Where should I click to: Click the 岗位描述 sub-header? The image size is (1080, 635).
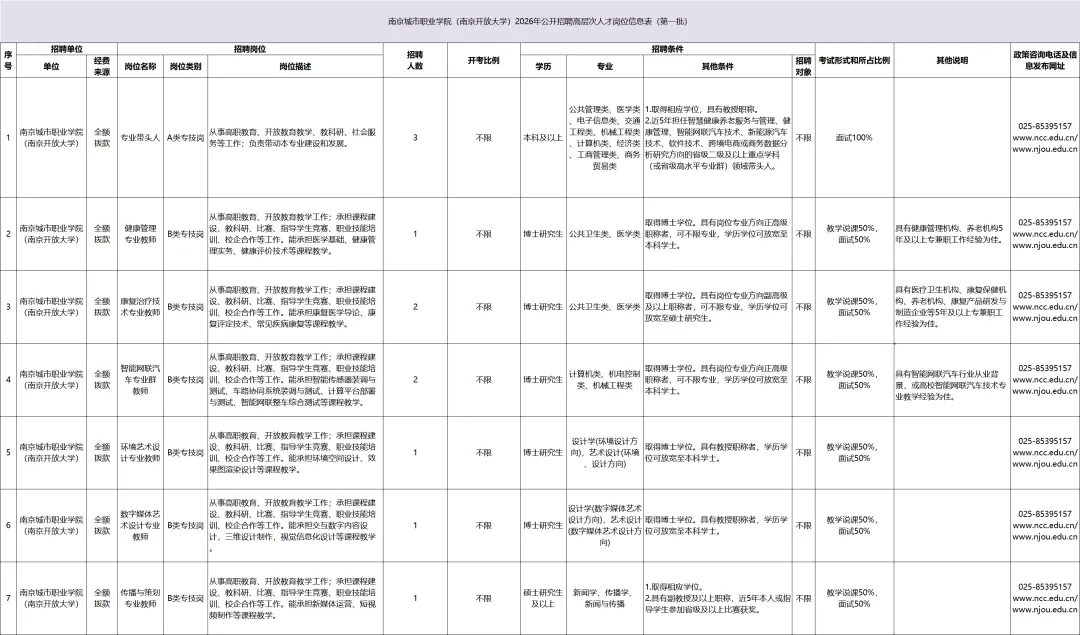tap(295, 66)
